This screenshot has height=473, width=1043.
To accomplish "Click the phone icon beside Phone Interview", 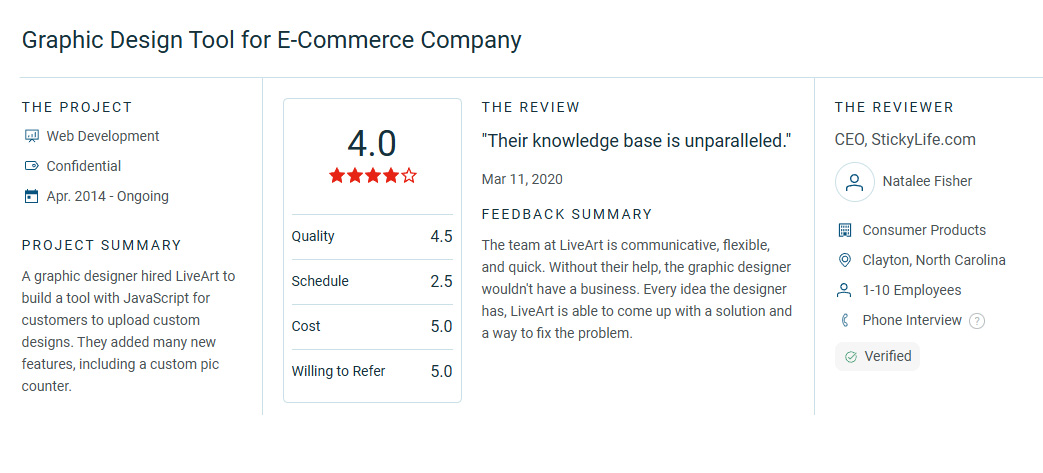I will click(x=845, y=321).
